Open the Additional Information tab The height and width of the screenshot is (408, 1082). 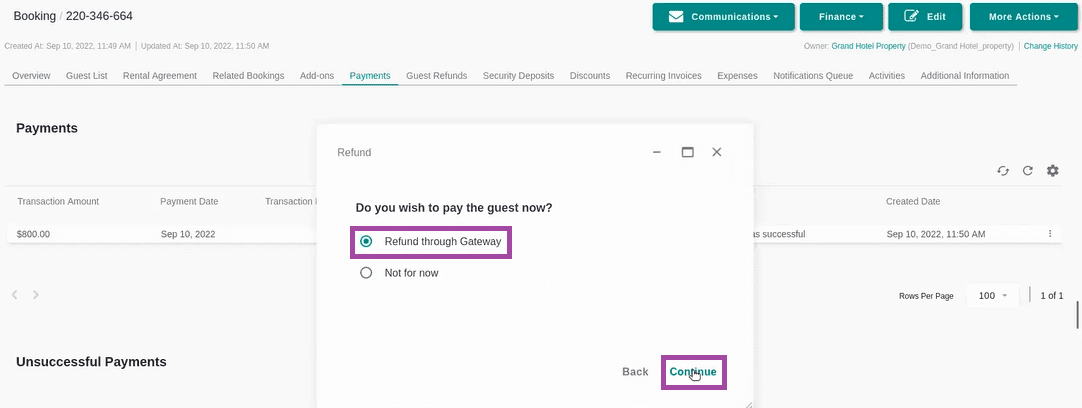point(965,76)
